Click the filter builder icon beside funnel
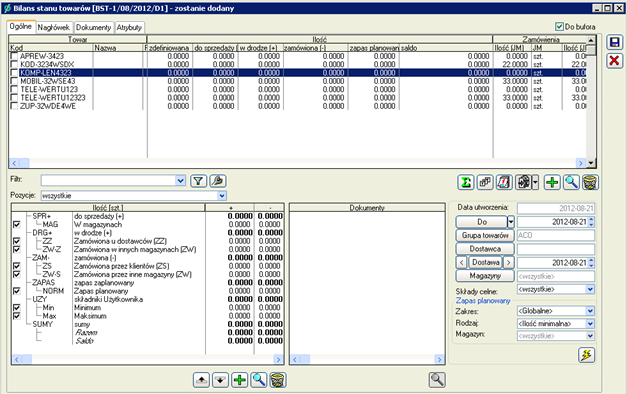The image size is (627, 394). click(x=218, y=181)
